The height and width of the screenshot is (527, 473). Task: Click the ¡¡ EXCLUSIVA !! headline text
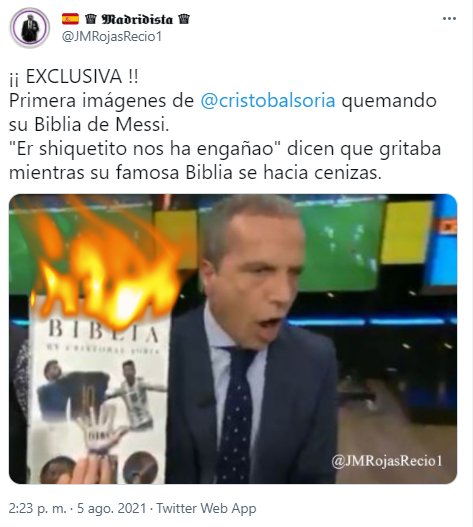click(74, 77)
